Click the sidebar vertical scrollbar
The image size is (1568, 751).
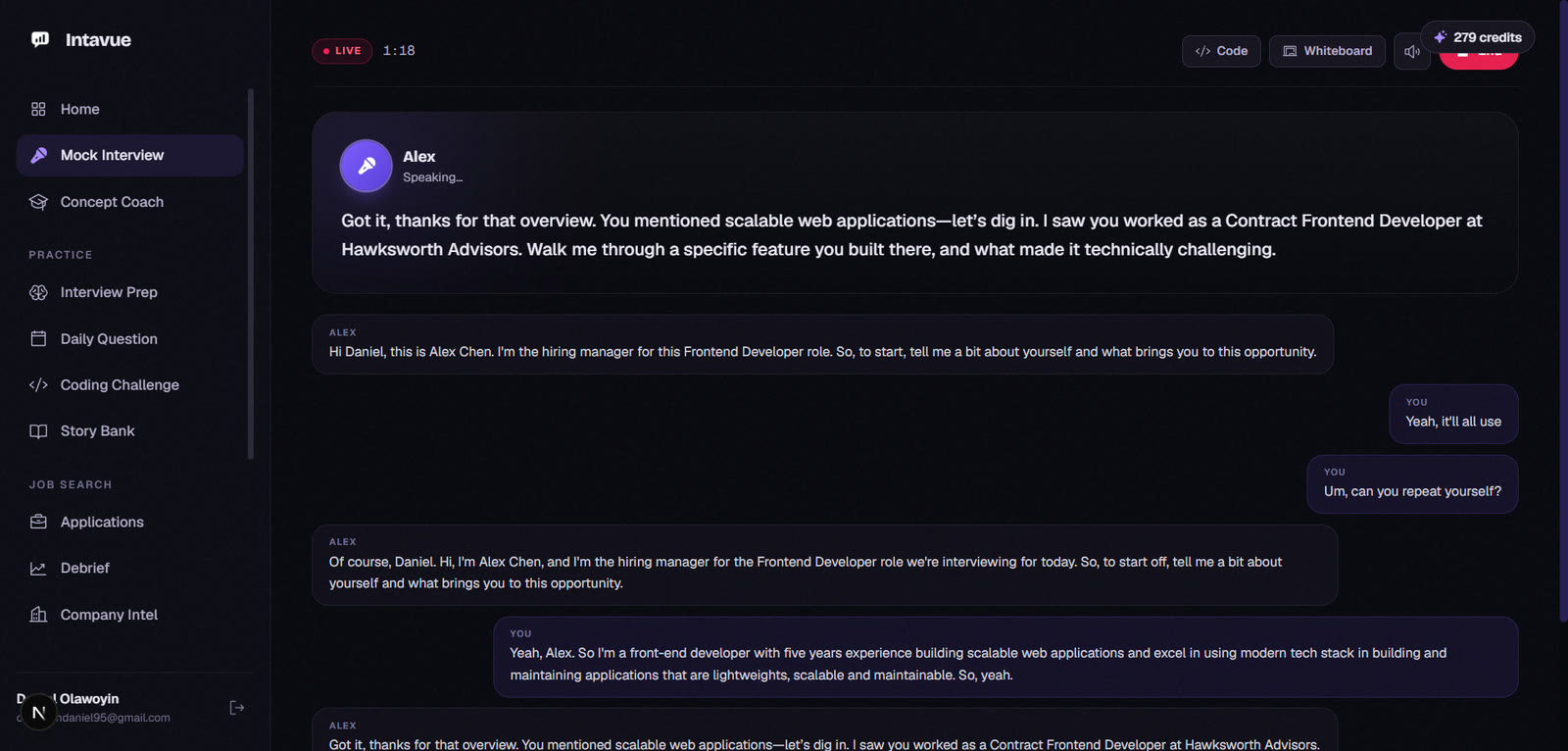point(251,274)
